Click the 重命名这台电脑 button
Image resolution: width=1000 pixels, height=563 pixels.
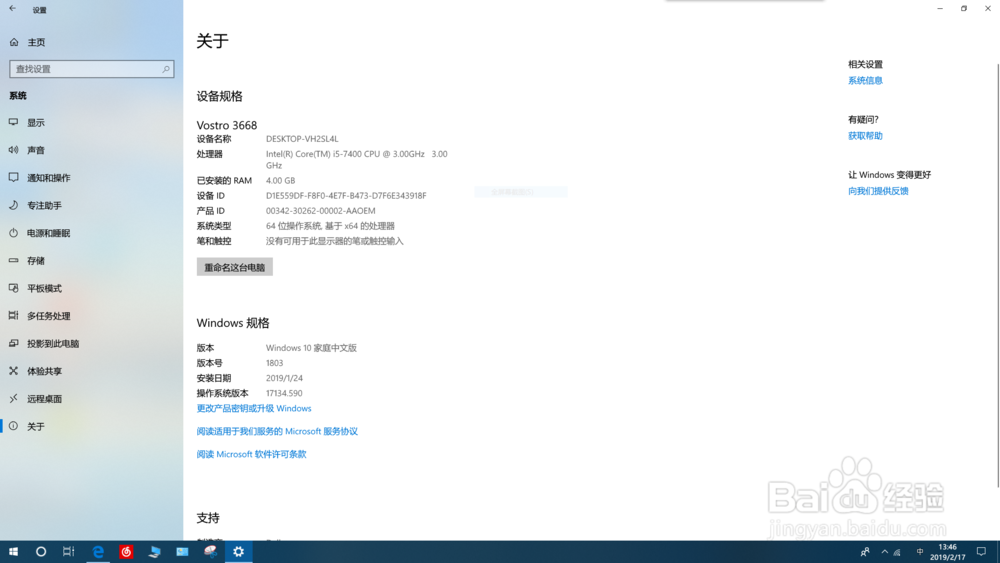235,267
